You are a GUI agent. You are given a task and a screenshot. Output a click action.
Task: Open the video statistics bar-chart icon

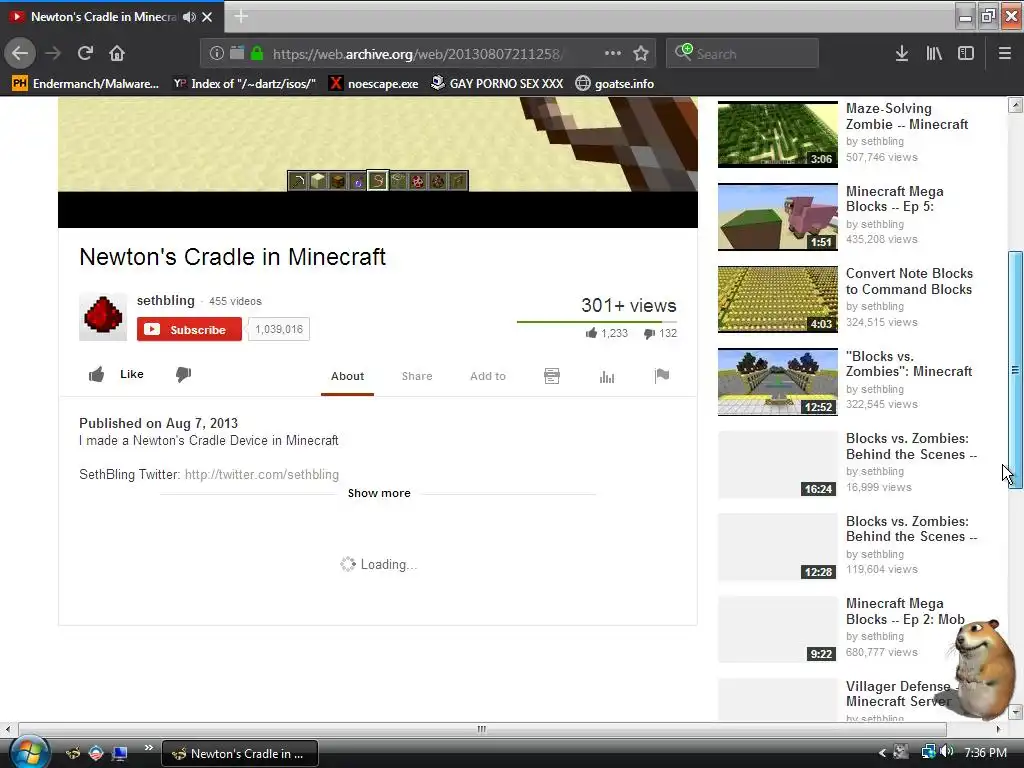tap(607, 376)
